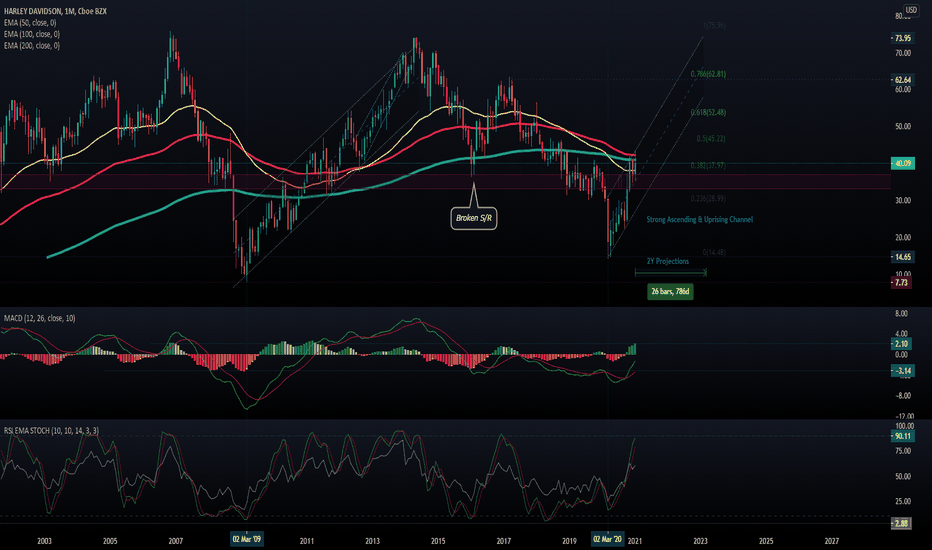Screen dimensions: 932x550
Task: Click the 2025 time axis label
Action: [766, 541]
